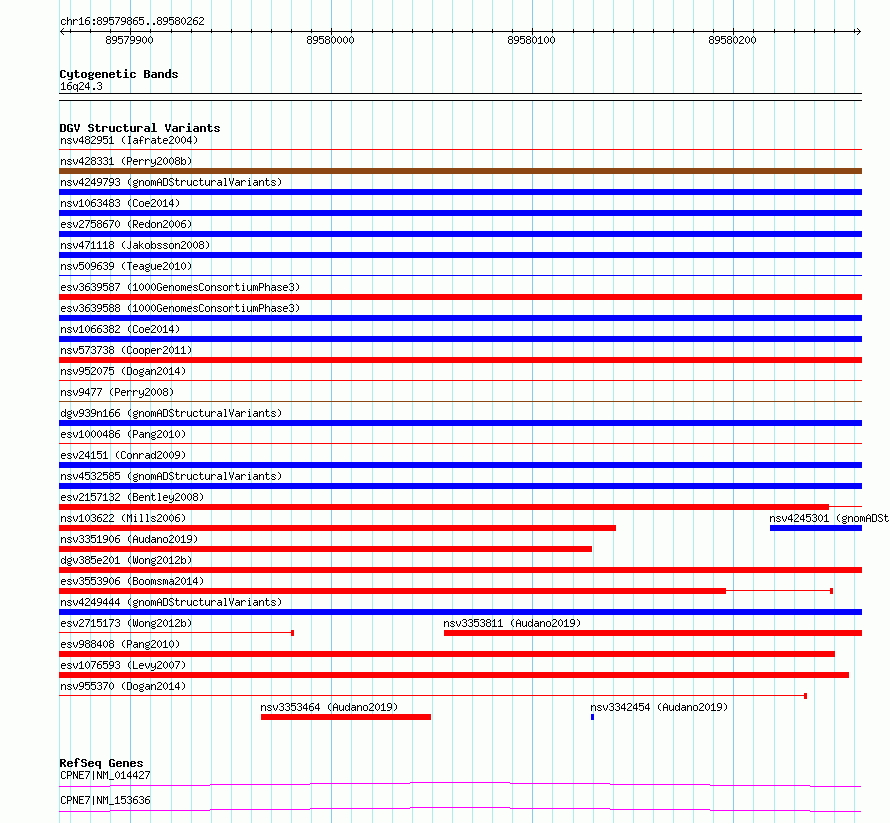
Task: Select esv988408 (Pang2010) variant label
Action: point(120,644)
